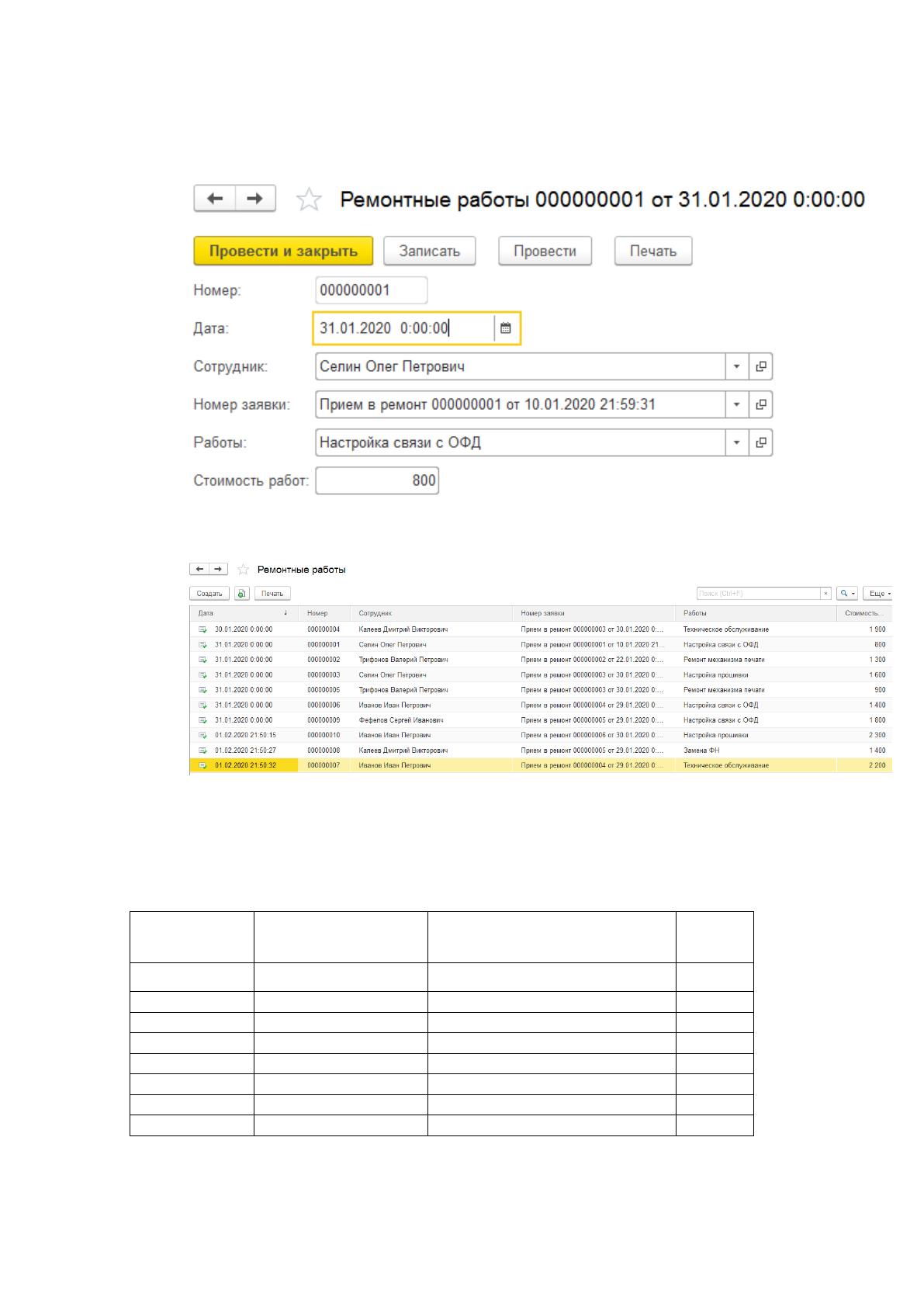Clear the search field with the x

pos(826,593)
